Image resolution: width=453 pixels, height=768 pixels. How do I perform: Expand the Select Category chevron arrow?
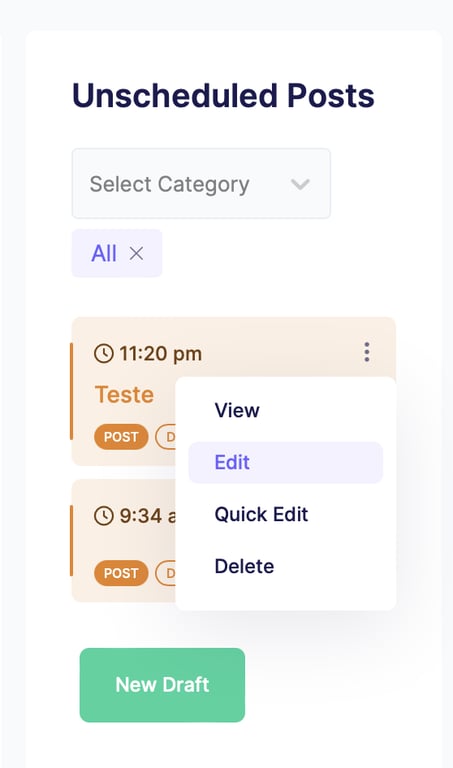point(300,185)
